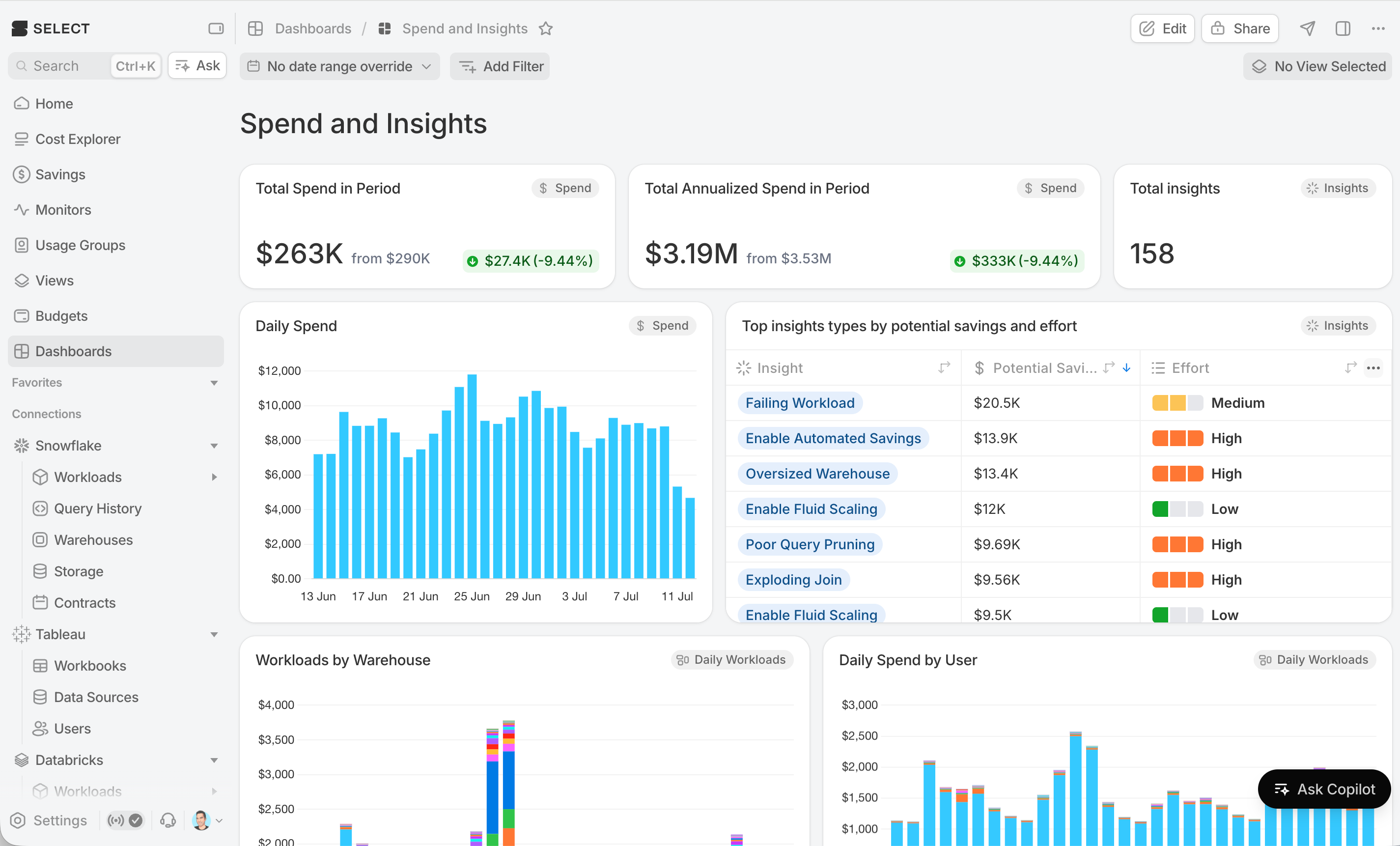Click the Edit button
This screenshot has width=1400, height=846.
pyautogui.click(x=1163, y=28)
